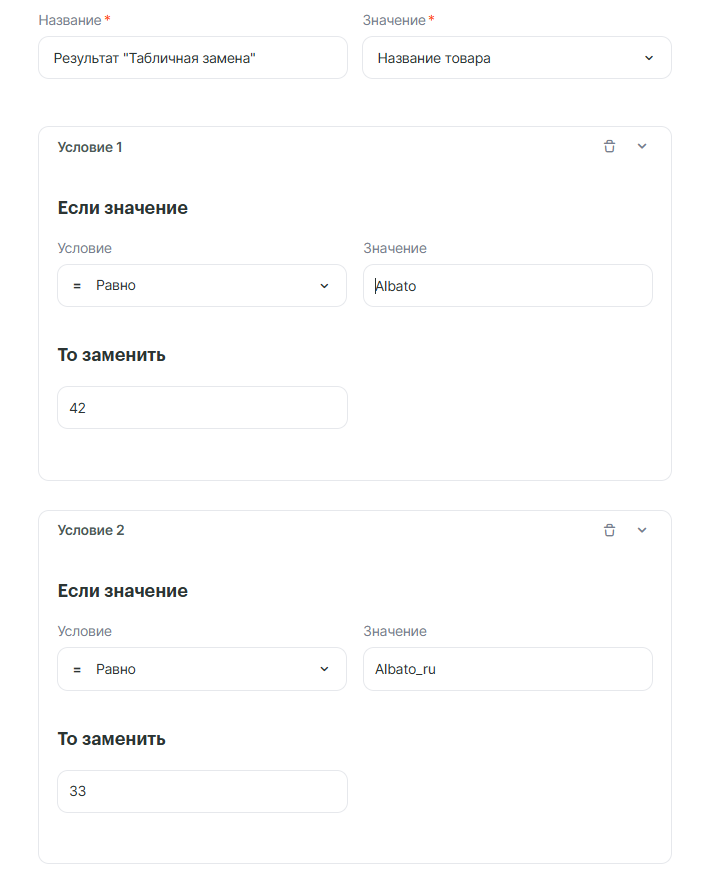Focus the Название field with "Табличная замена"
Viewport: 707px width, 872px height.
(x=192, y=58)
